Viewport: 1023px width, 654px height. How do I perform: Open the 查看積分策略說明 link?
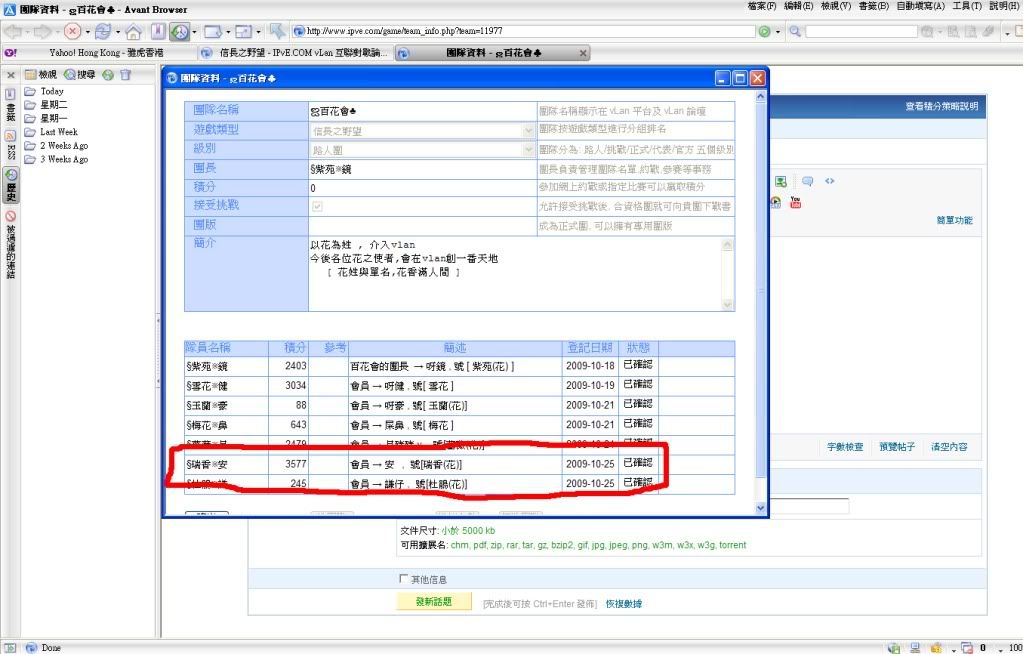tap(942, 106)
